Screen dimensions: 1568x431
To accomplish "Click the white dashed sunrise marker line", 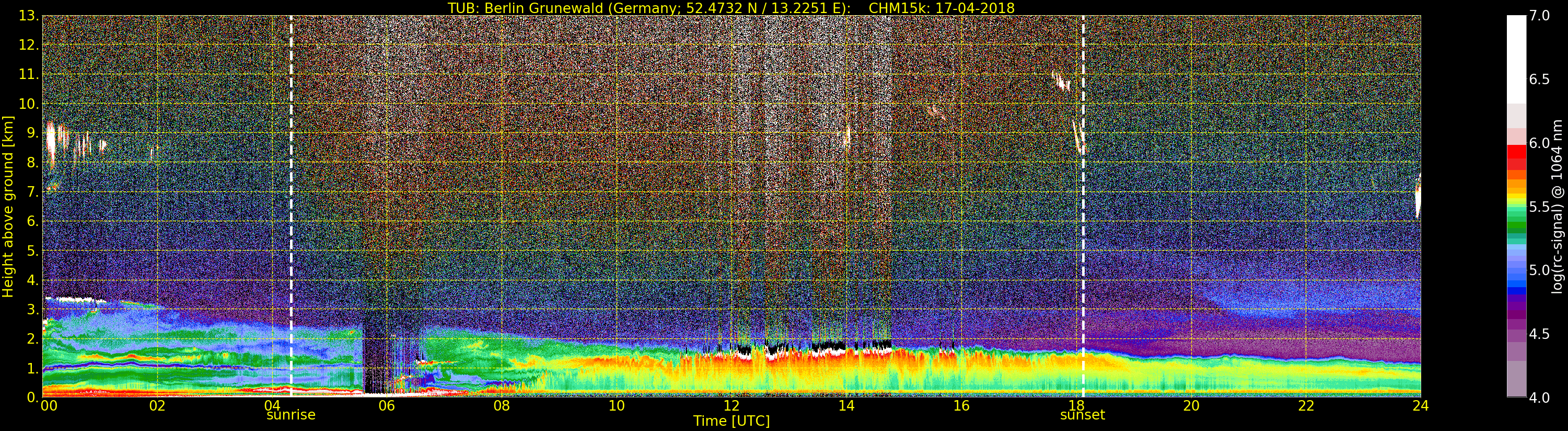I will coord(291,206).
